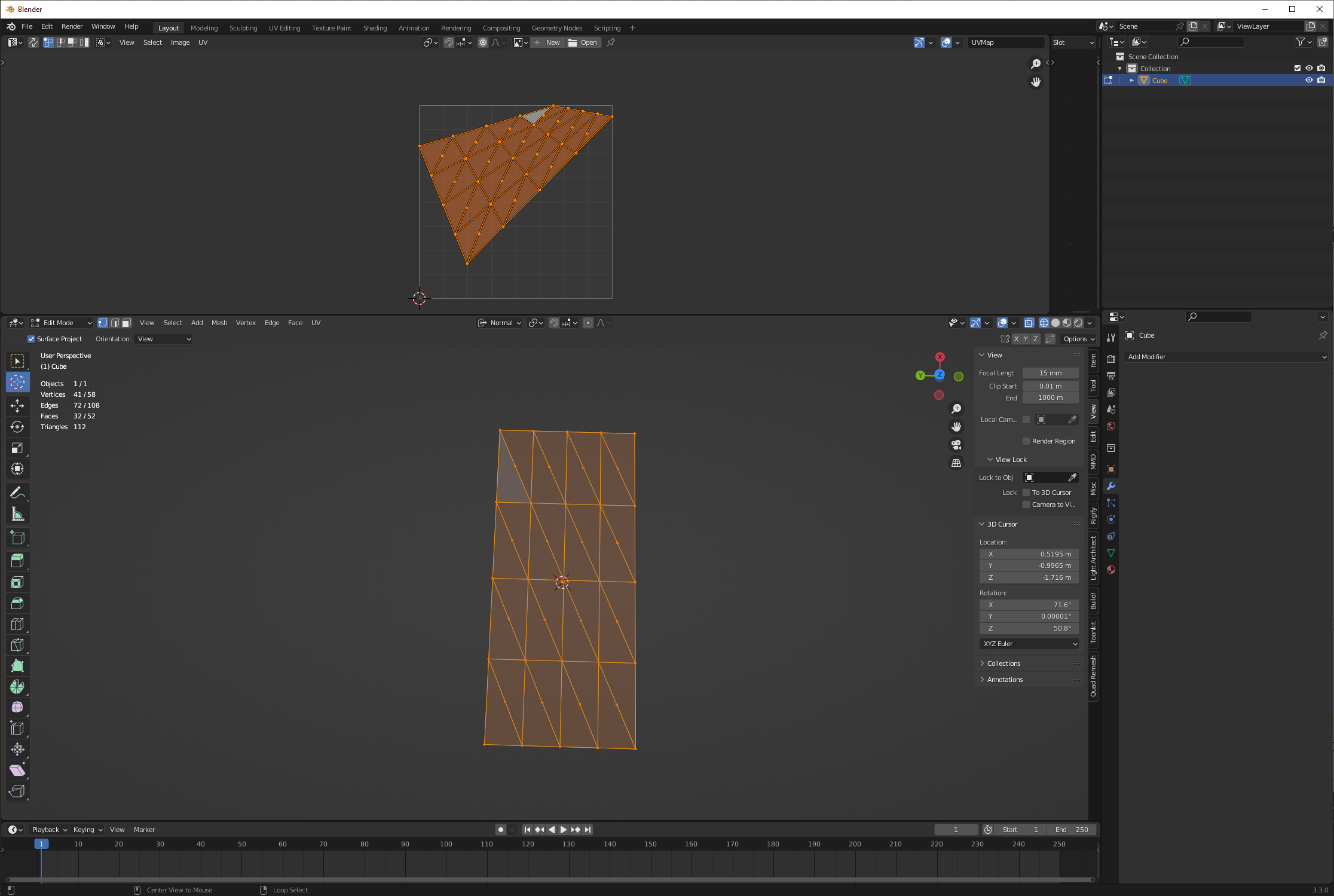The image size is (1334, 896).
Task: Click the Open image button
Action: pyautogui.click(x=583, y=42)
